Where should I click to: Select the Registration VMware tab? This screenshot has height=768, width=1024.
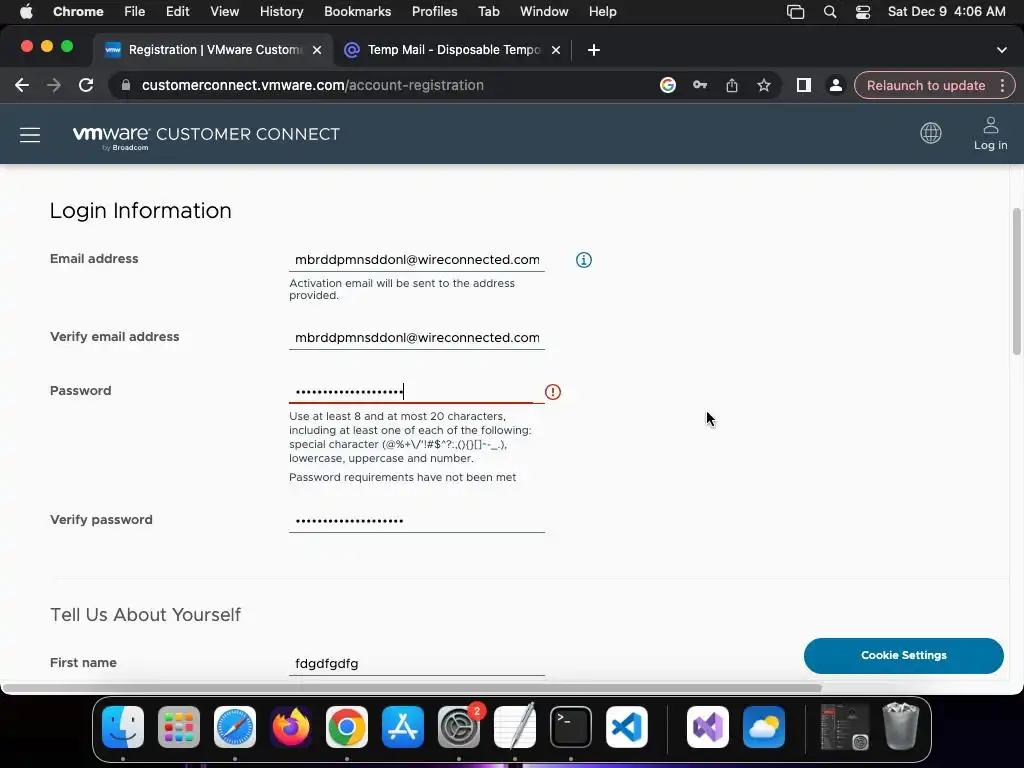click(214, 50)
